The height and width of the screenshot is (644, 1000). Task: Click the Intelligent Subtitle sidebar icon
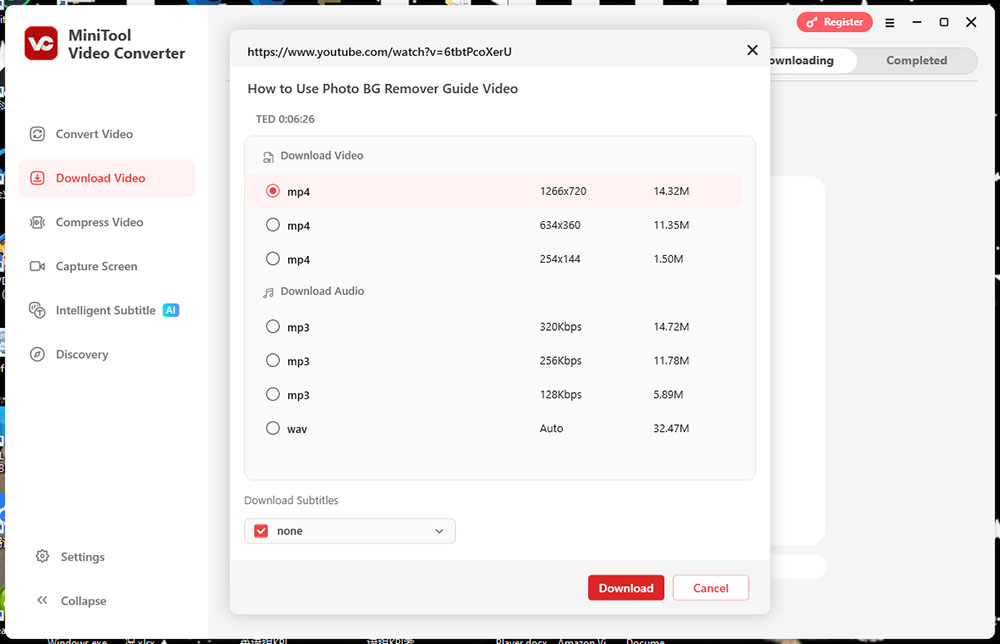(38, 311)
